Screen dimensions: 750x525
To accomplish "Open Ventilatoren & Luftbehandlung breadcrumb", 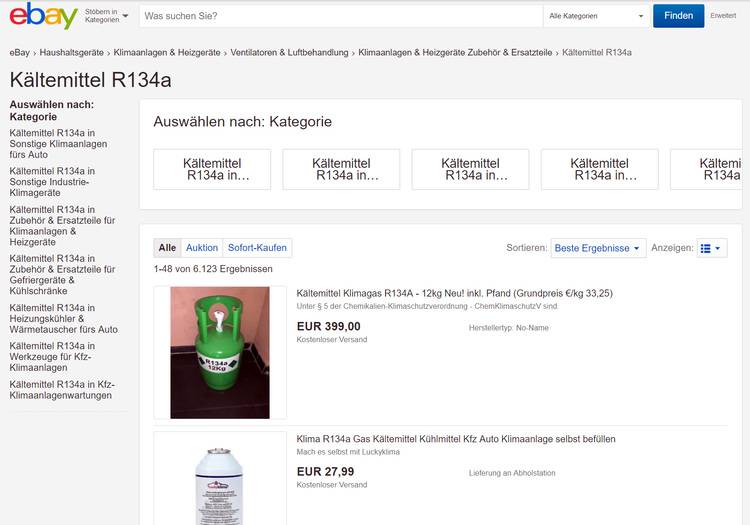I will 288,52.
